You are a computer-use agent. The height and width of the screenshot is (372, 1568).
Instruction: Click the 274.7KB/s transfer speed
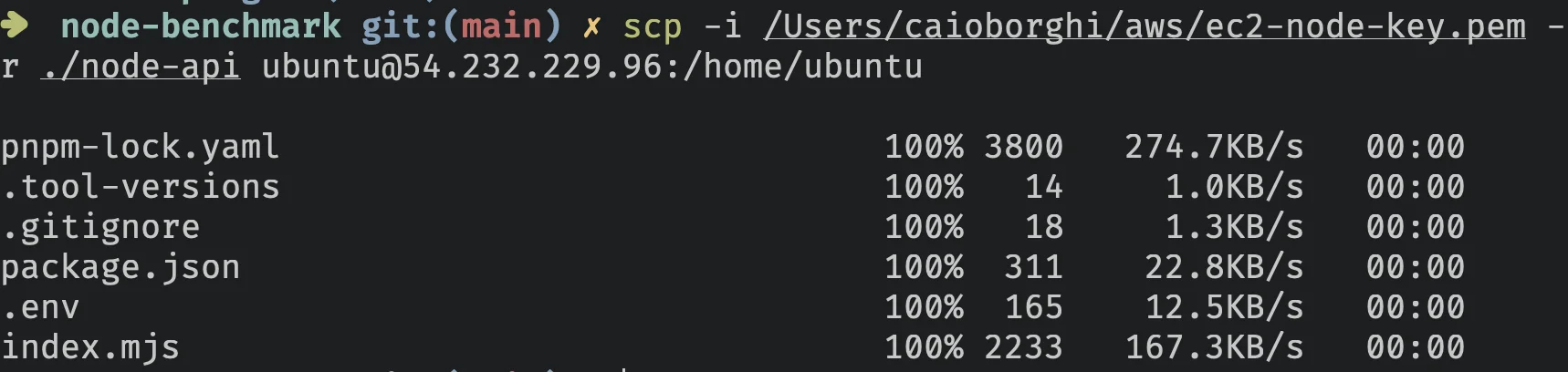[1214, 147]
